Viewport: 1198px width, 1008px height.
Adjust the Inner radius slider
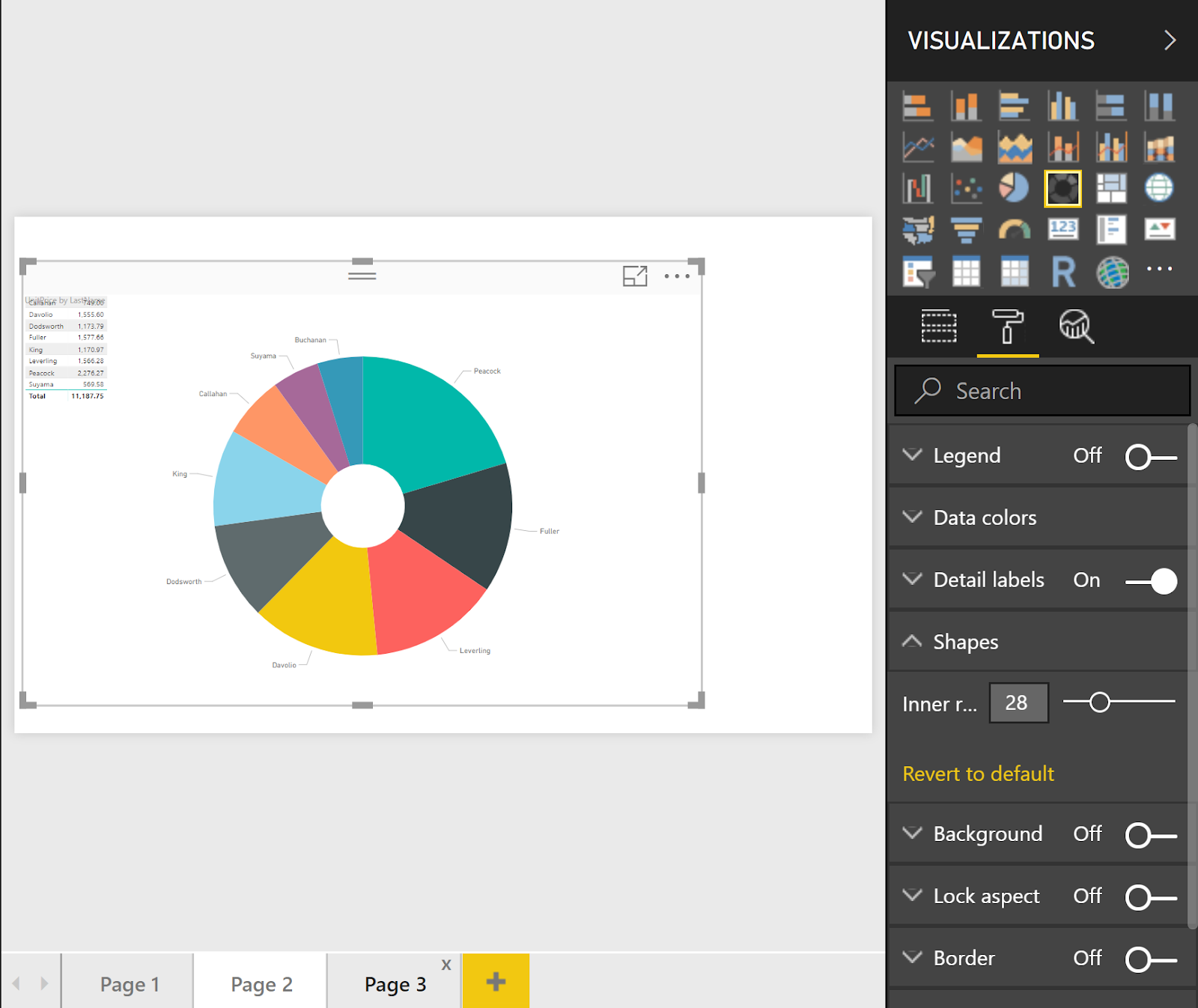pos(1100,702)
